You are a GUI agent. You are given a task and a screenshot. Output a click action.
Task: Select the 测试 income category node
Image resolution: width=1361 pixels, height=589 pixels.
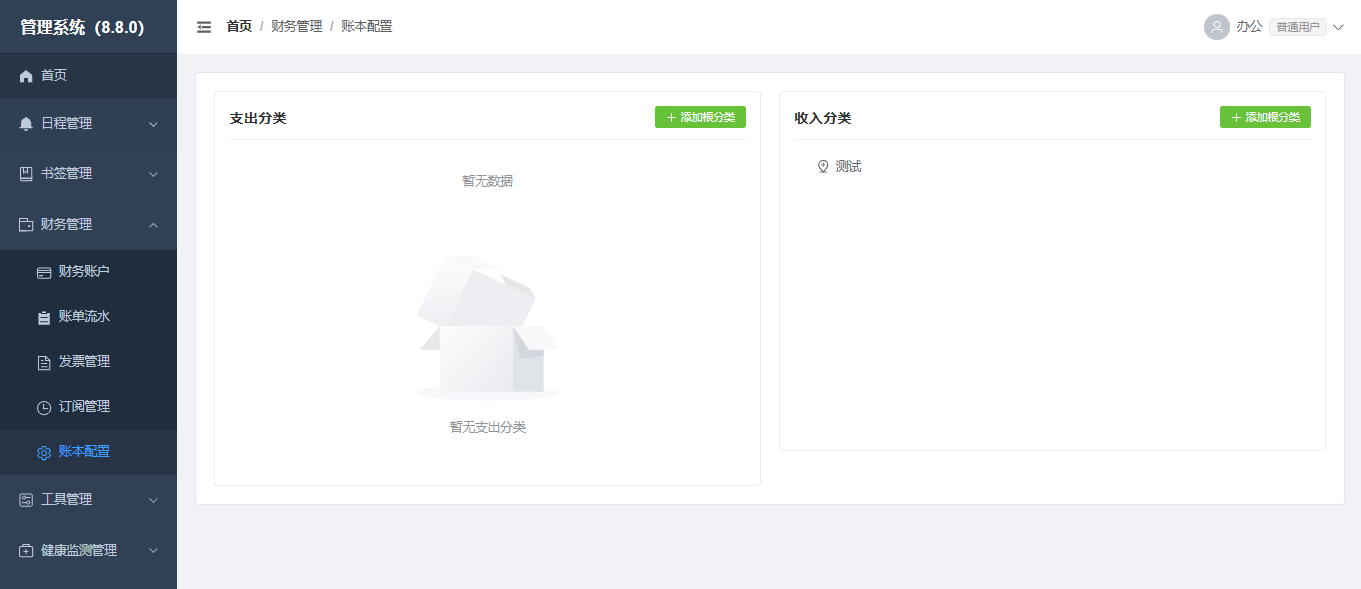click(848, 167)
